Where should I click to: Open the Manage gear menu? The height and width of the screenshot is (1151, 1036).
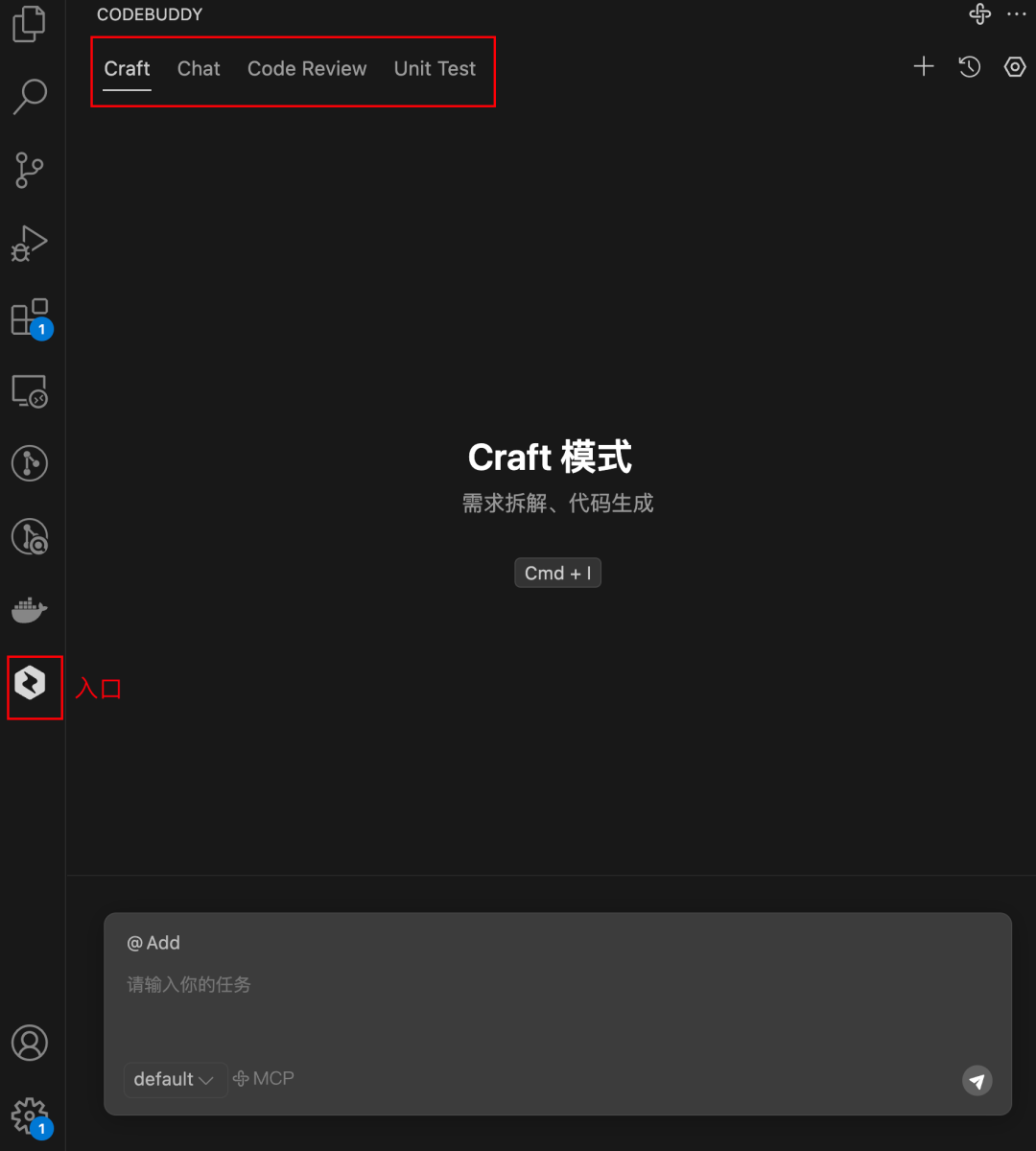click(x=30, y=1116)
